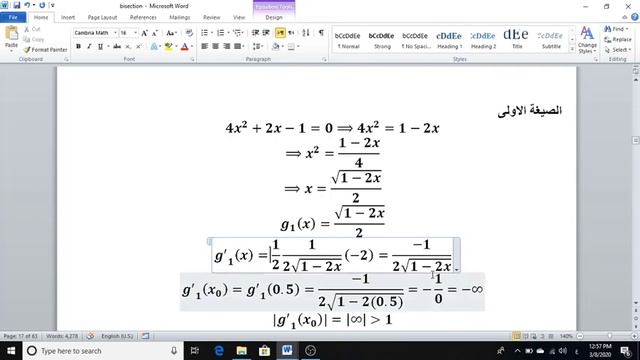Toggle Underline formatting
The height and width of the screenshot is (360, 640).
click(x=100, y=47)
